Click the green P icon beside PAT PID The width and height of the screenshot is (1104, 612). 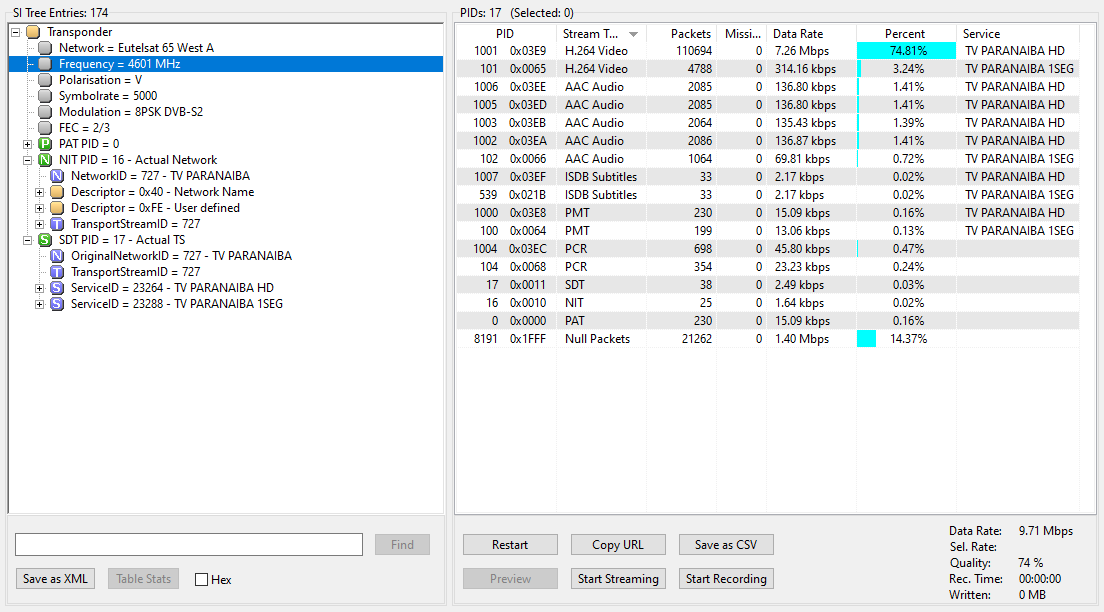click(x=45, y=144)
